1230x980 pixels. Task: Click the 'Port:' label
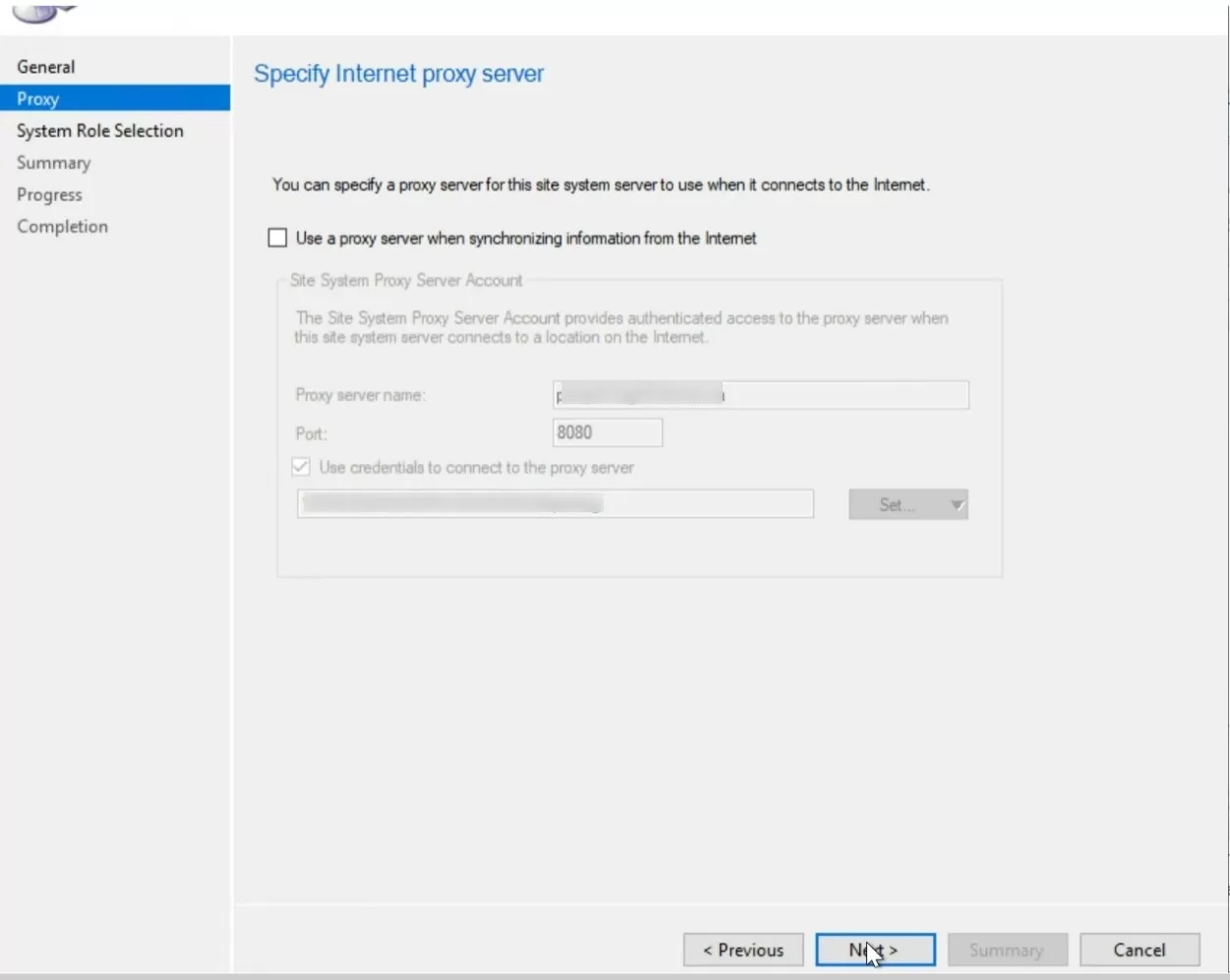(311, 433)
